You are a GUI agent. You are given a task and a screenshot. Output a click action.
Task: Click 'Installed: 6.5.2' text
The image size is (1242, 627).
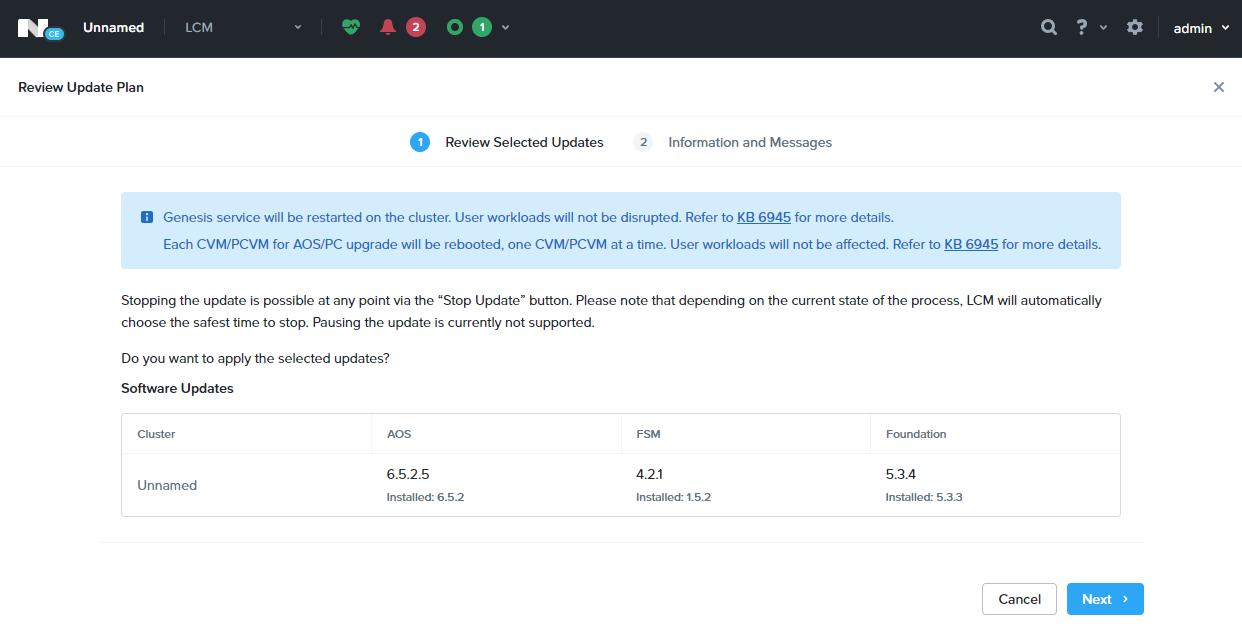pos(425,497)
